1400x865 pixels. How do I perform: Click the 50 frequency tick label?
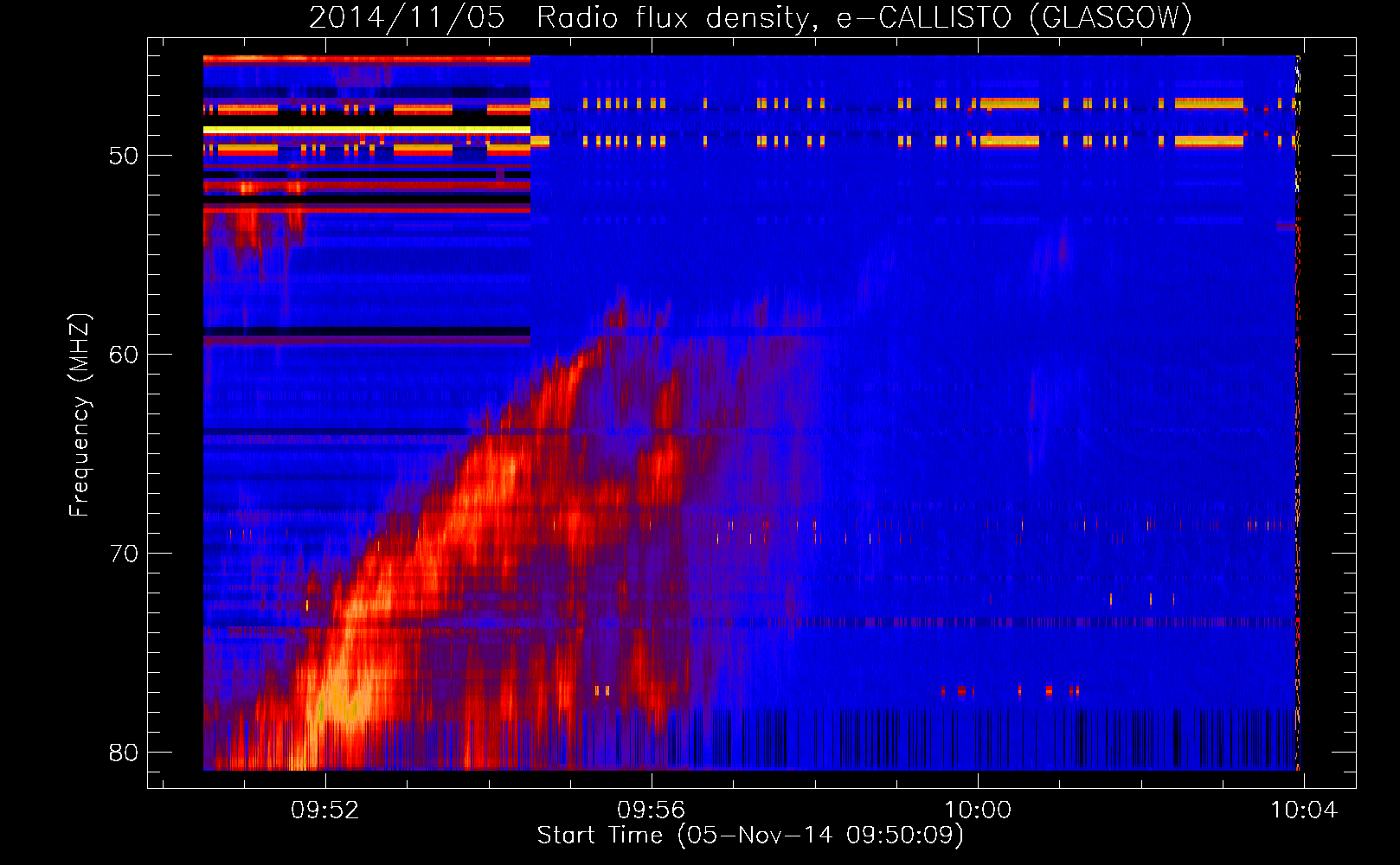pos(124,156)
